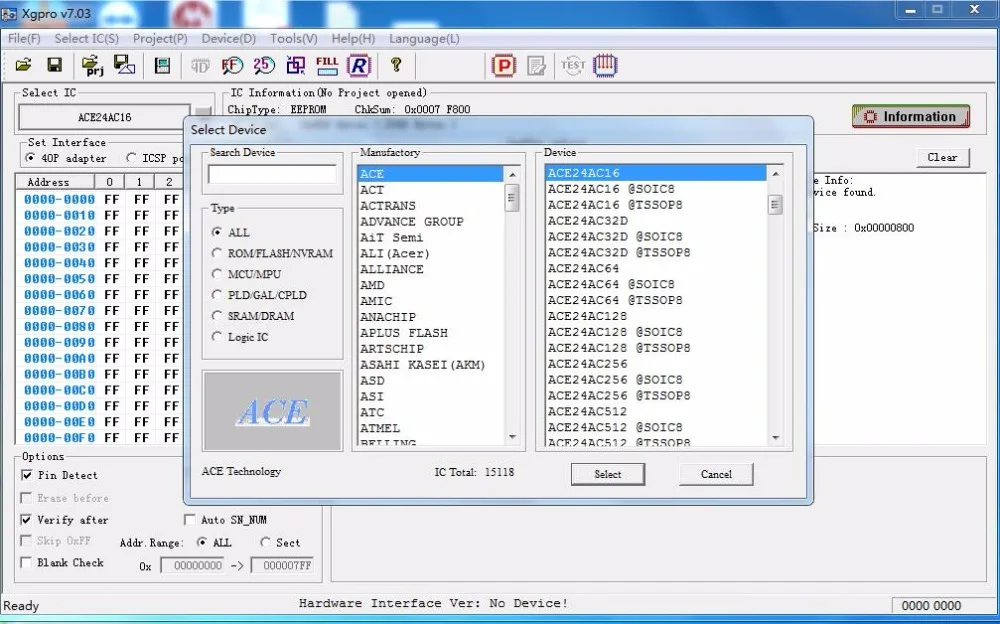
Task: Select ROM/FLASH/NVRAM type radio button
Action: pos(217,253)
